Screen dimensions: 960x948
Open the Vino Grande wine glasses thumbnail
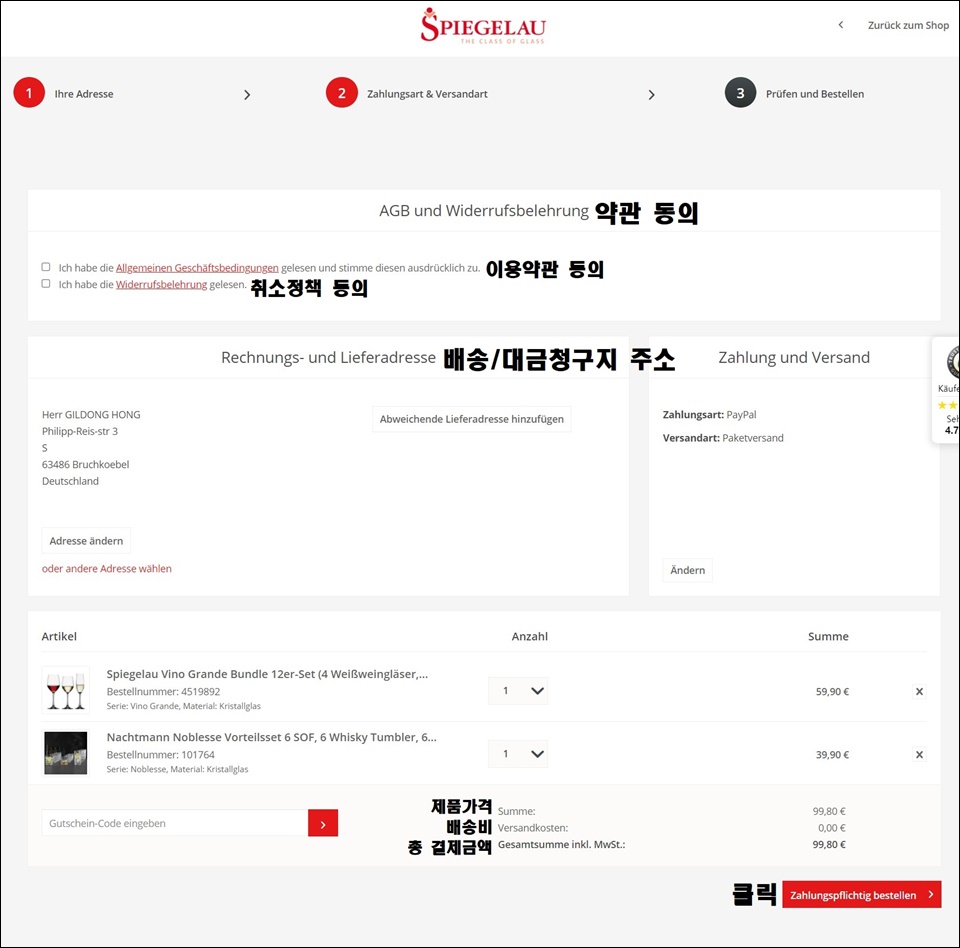[x=66, y=690]
